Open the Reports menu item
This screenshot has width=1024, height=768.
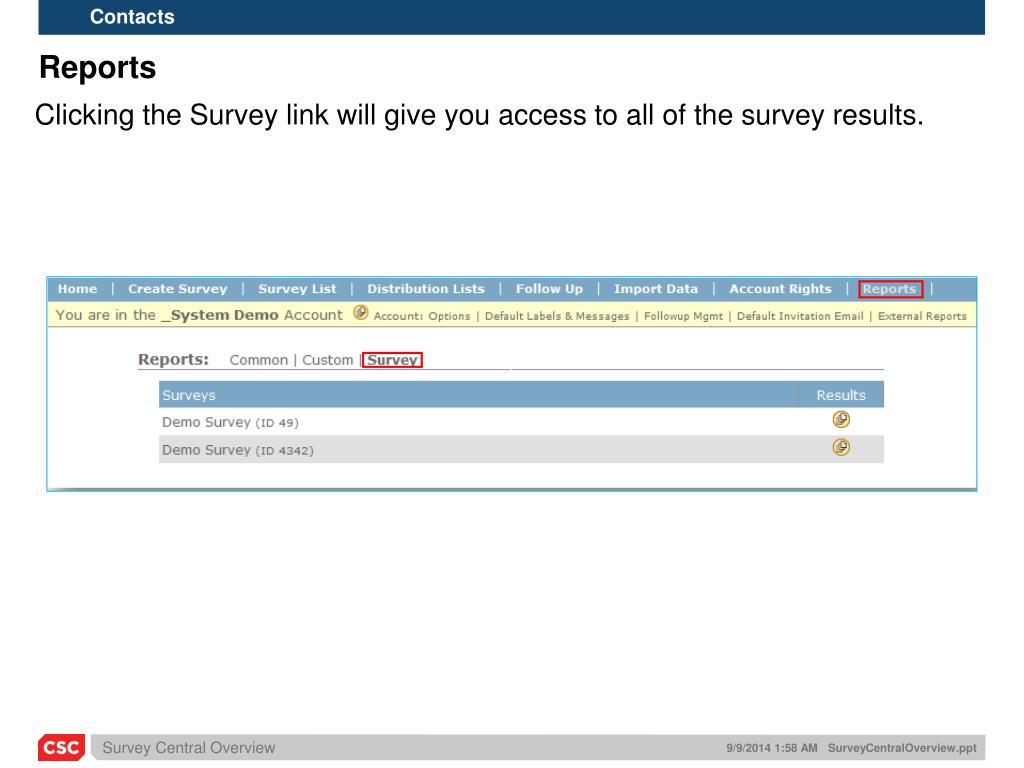coord(889,289)
